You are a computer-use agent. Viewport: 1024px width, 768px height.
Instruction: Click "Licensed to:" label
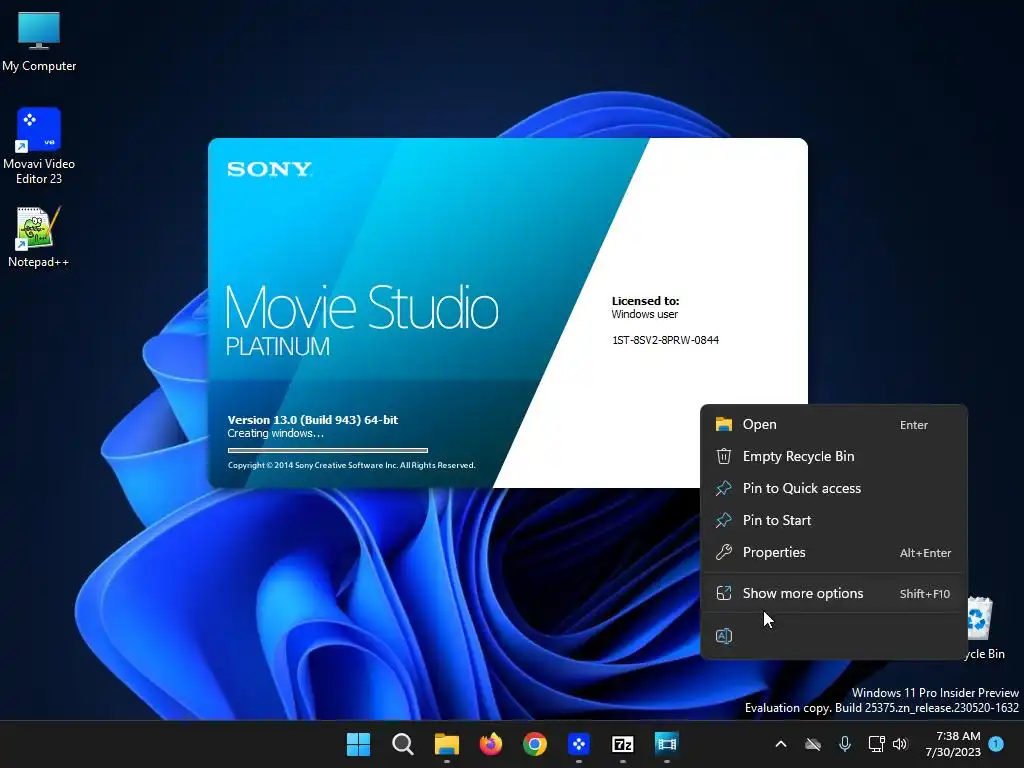[x=645, y=301]
